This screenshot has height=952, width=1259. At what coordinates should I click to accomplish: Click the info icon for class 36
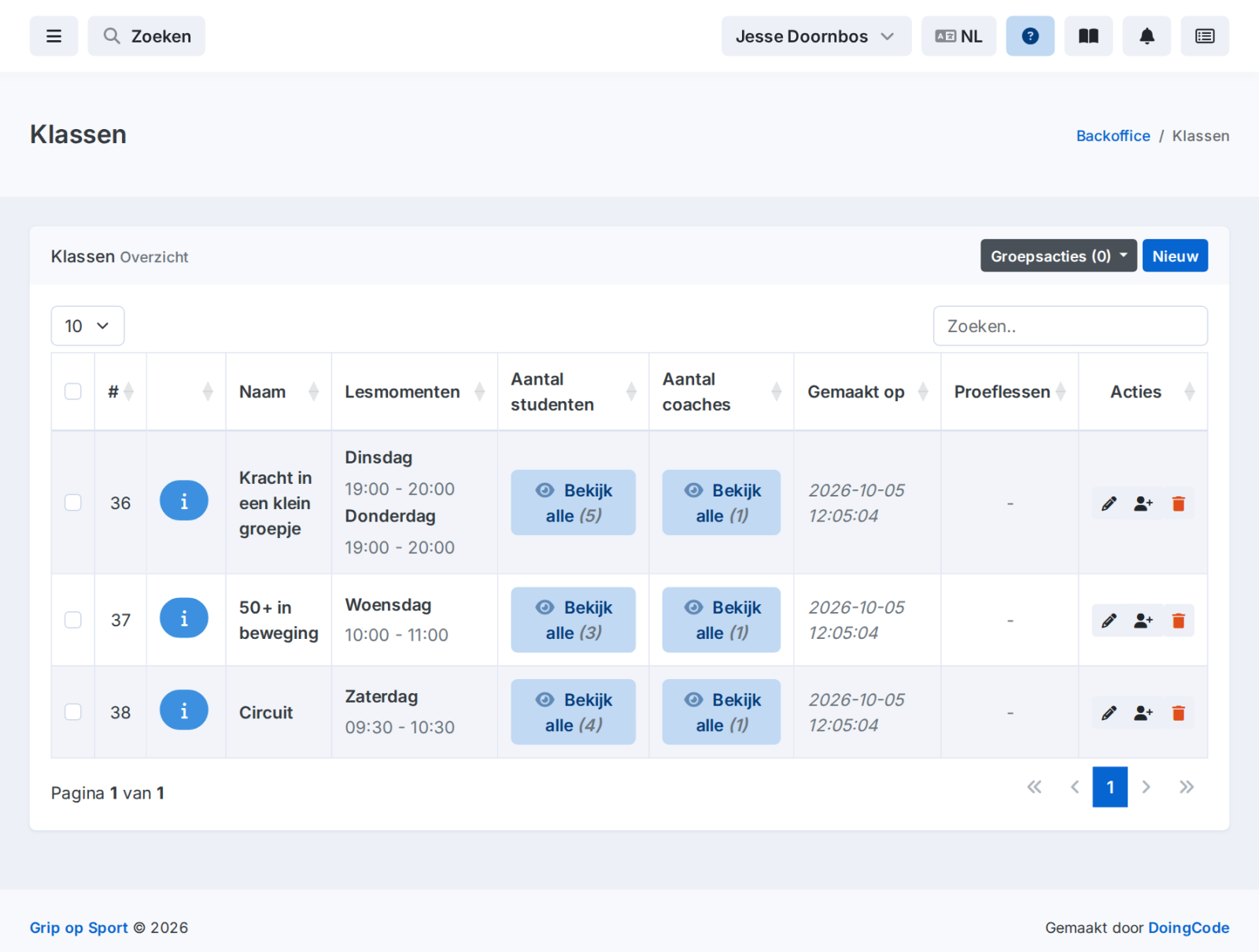click(184, 500)
